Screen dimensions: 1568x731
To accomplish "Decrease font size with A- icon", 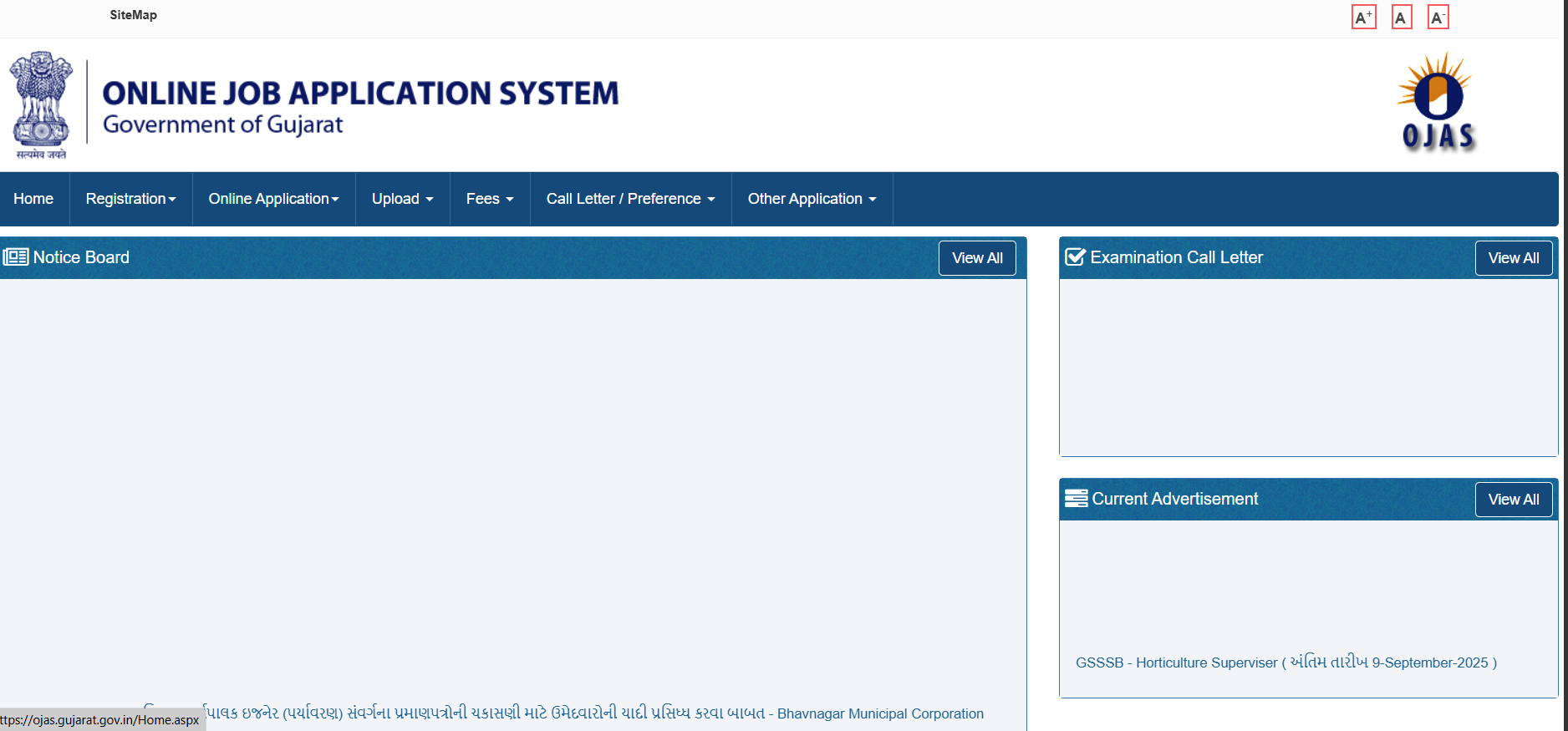I will point(1438,17).
